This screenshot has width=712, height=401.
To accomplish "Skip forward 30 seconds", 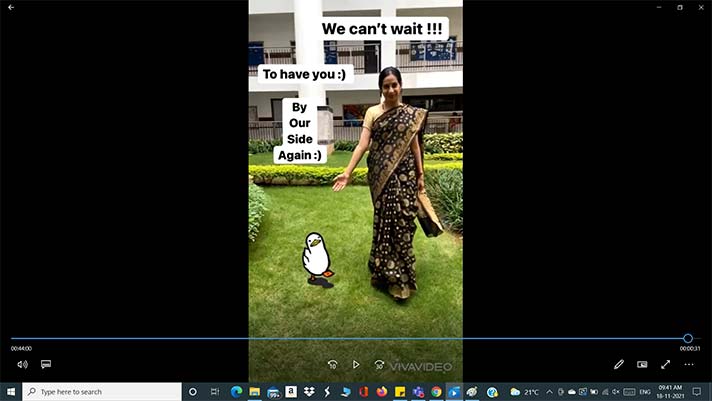I will (x=379, y=365).
